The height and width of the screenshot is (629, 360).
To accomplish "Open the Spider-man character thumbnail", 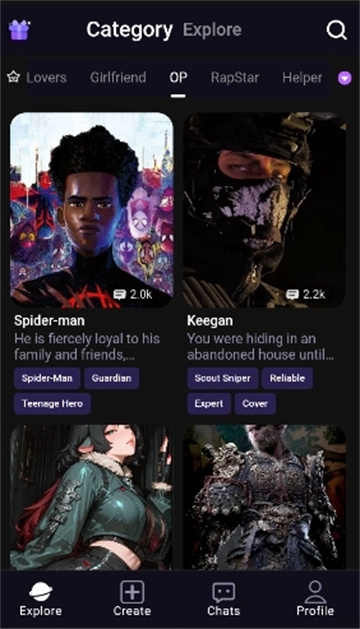I will tap(92, 210).
